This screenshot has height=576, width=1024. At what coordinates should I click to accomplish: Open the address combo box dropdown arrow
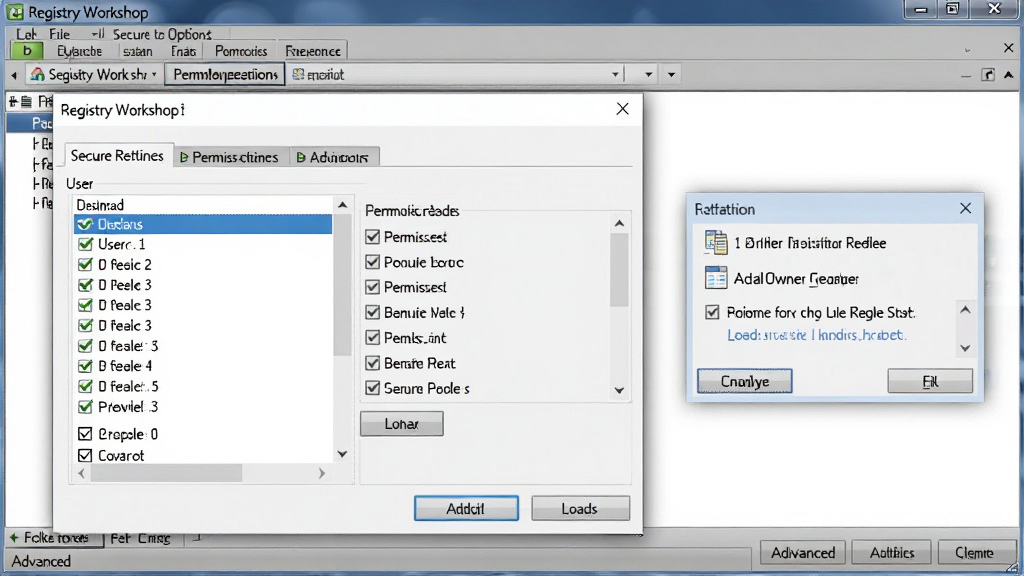pyautogui.click(x=615, y=74)
